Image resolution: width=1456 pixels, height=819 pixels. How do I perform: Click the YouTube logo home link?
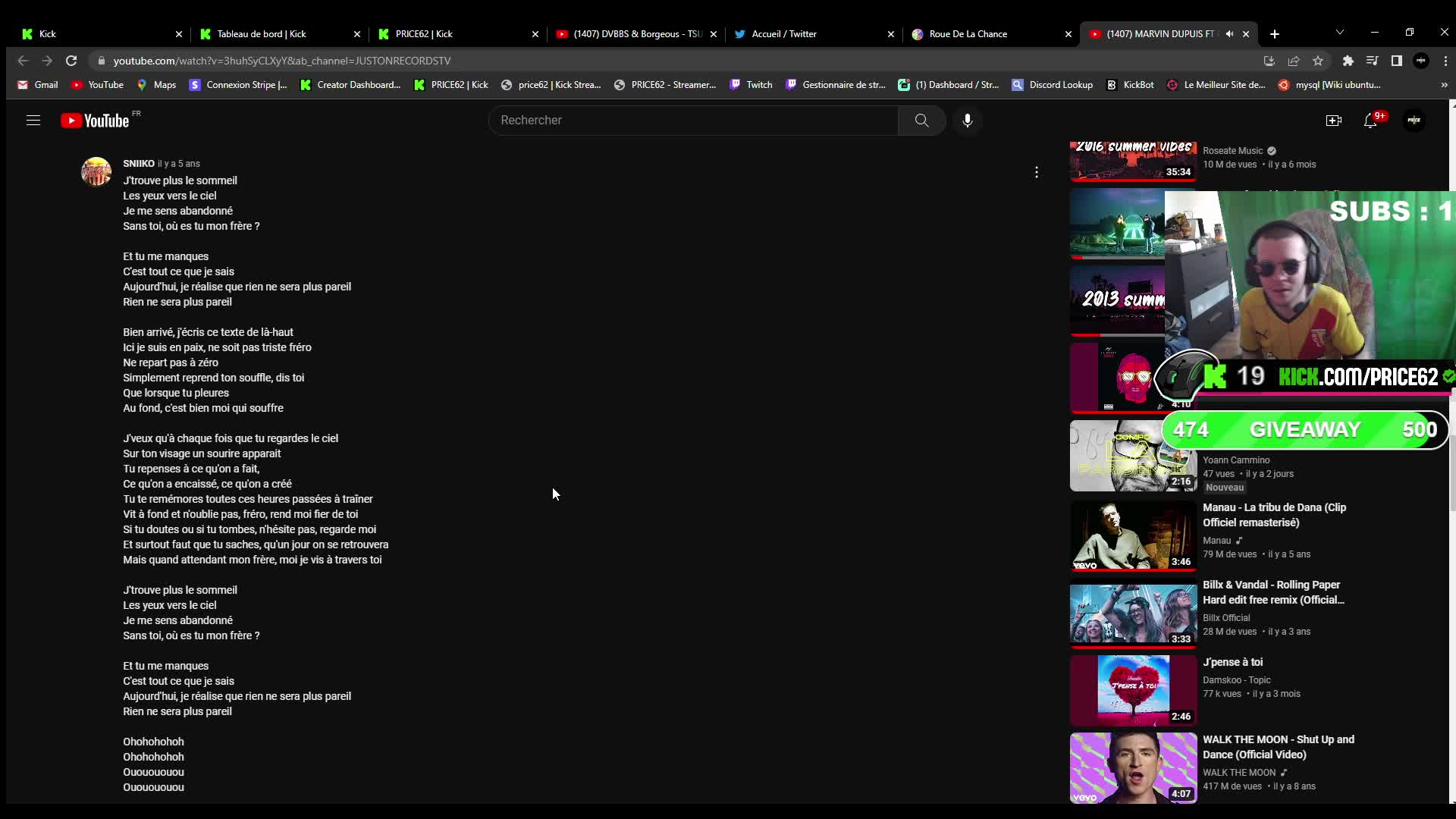pos(96,121)
